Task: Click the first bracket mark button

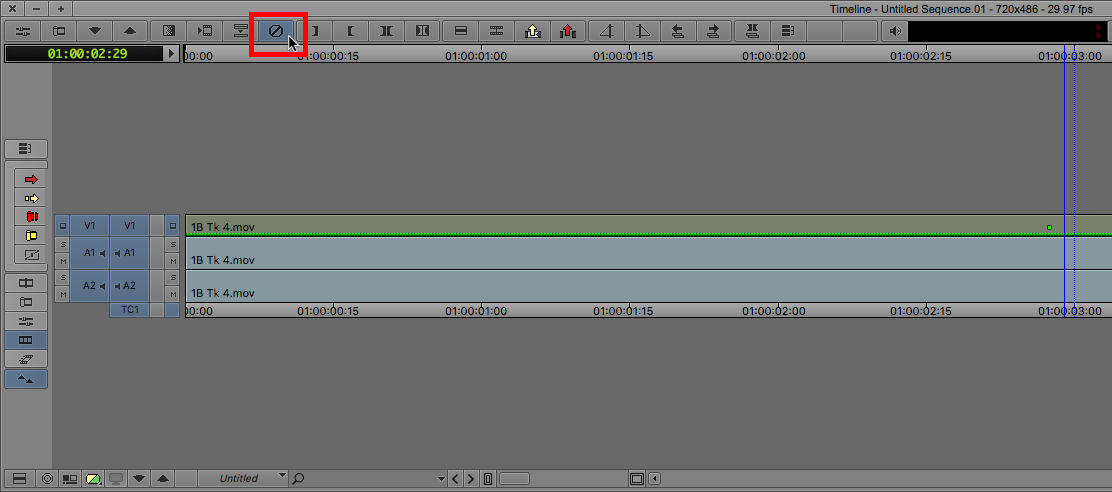Action: 314,31
